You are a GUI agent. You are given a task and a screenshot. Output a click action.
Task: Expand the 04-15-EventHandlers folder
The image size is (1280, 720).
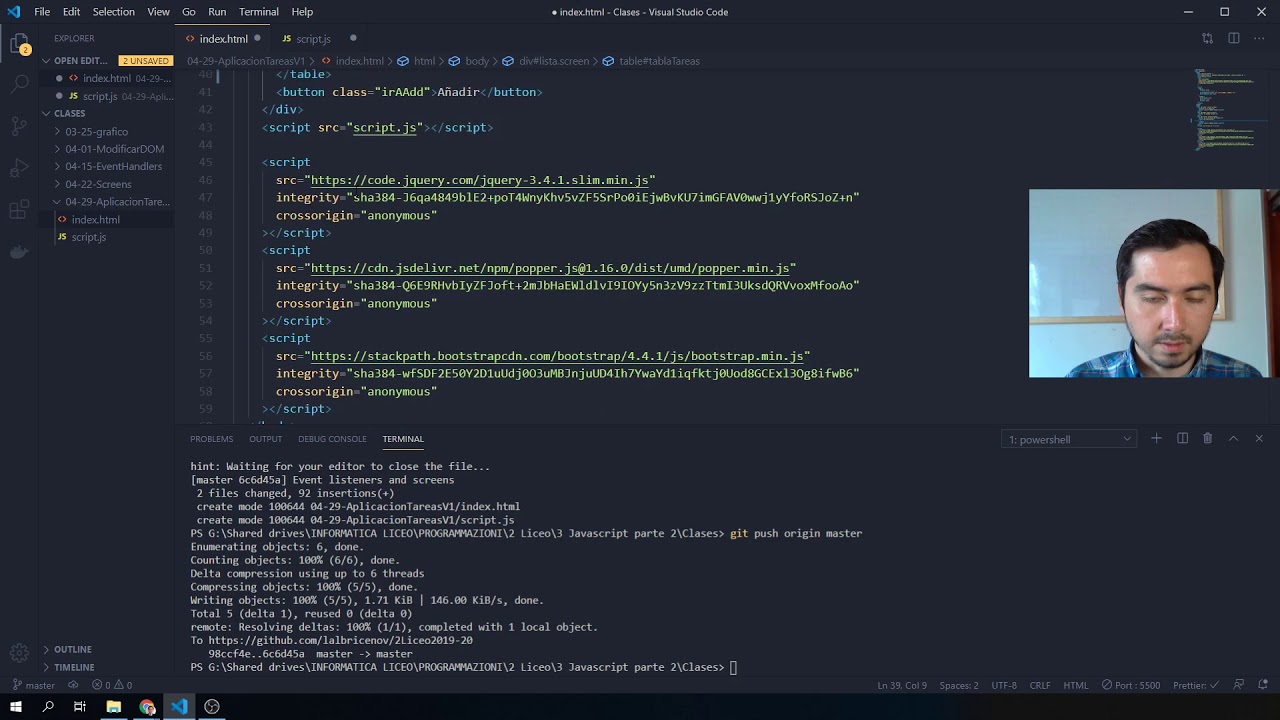(113, 167)
